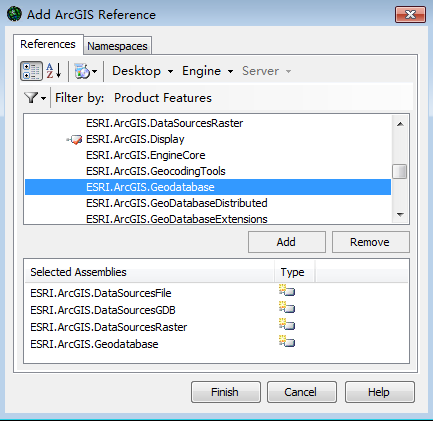Switch to the Namespaces tab
Viewport: 433px width, 423px height.
(117, 46)
